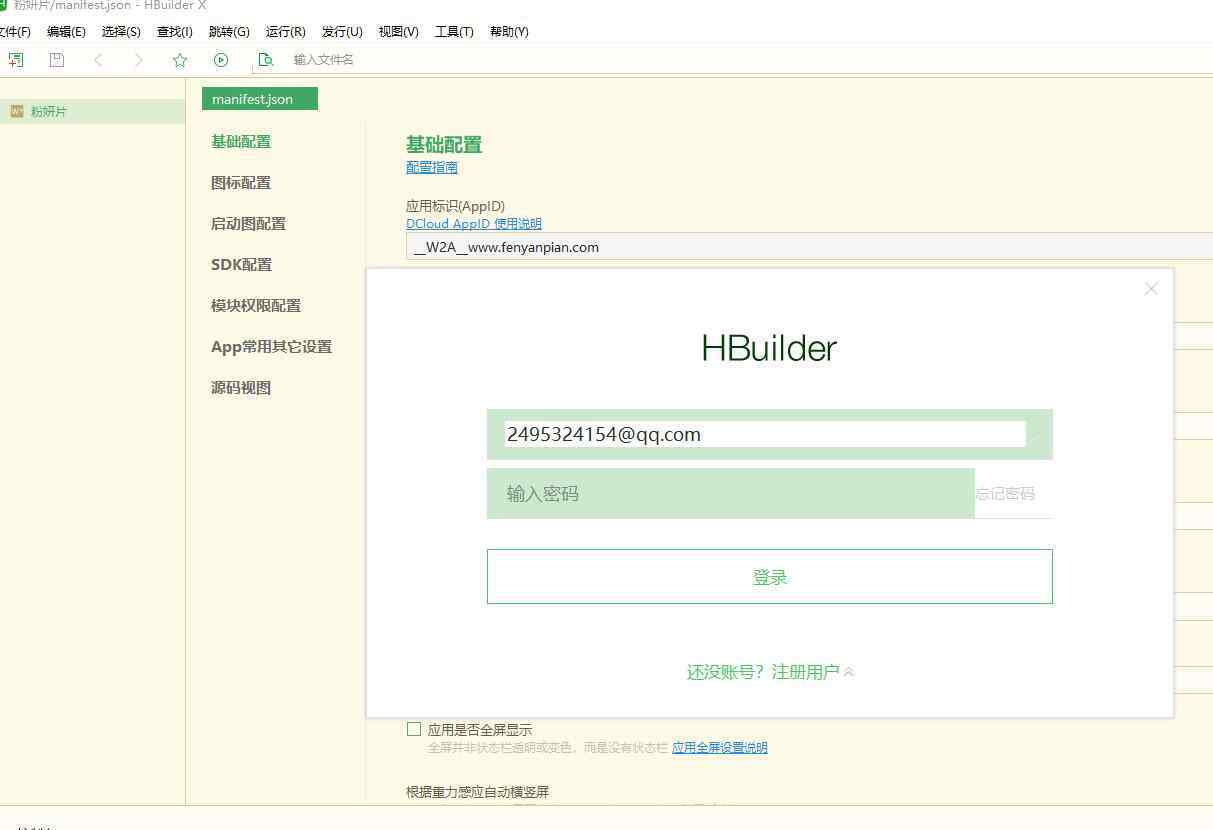Open the 编辑(E) menu
This screenshot has height=830, width=1213.
66,32
